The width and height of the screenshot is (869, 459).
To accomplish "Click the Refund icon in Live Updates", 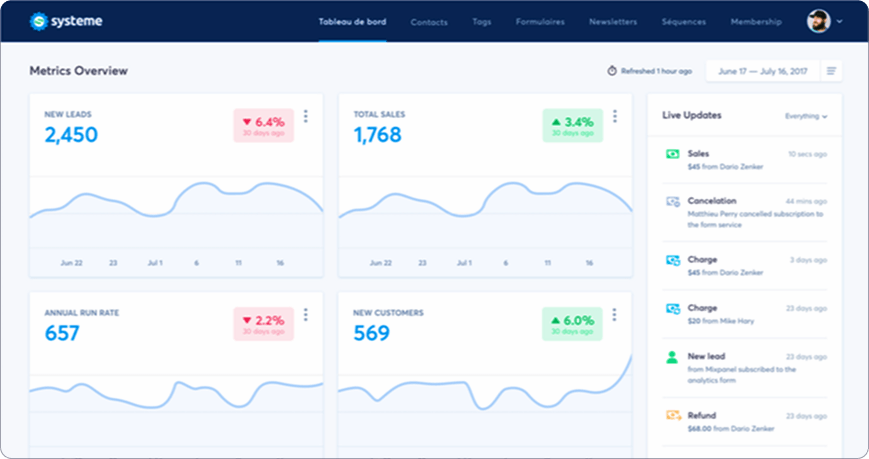I will [673, 415].
